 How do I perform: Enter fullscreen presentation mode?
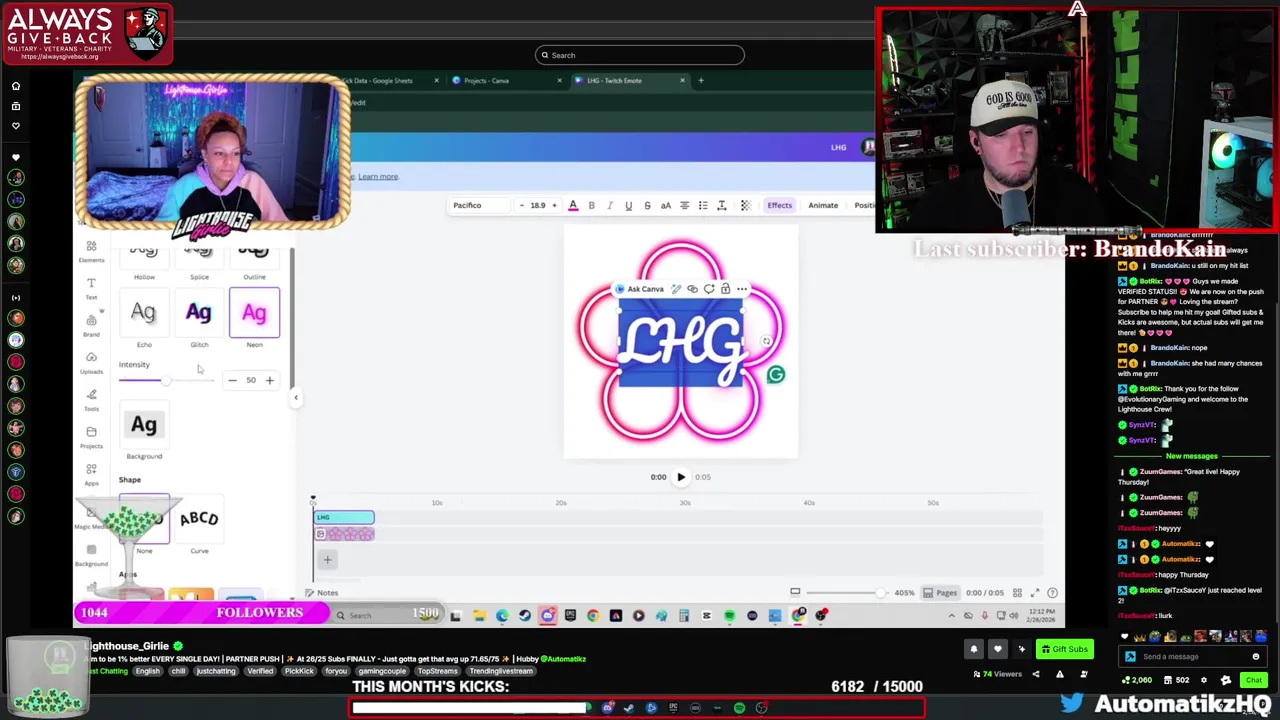coord(1035,593)
